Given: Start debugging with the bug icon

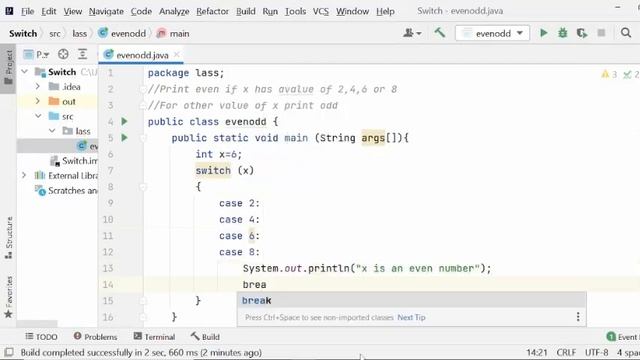Looking at the screenshot, I should (563, 33).
